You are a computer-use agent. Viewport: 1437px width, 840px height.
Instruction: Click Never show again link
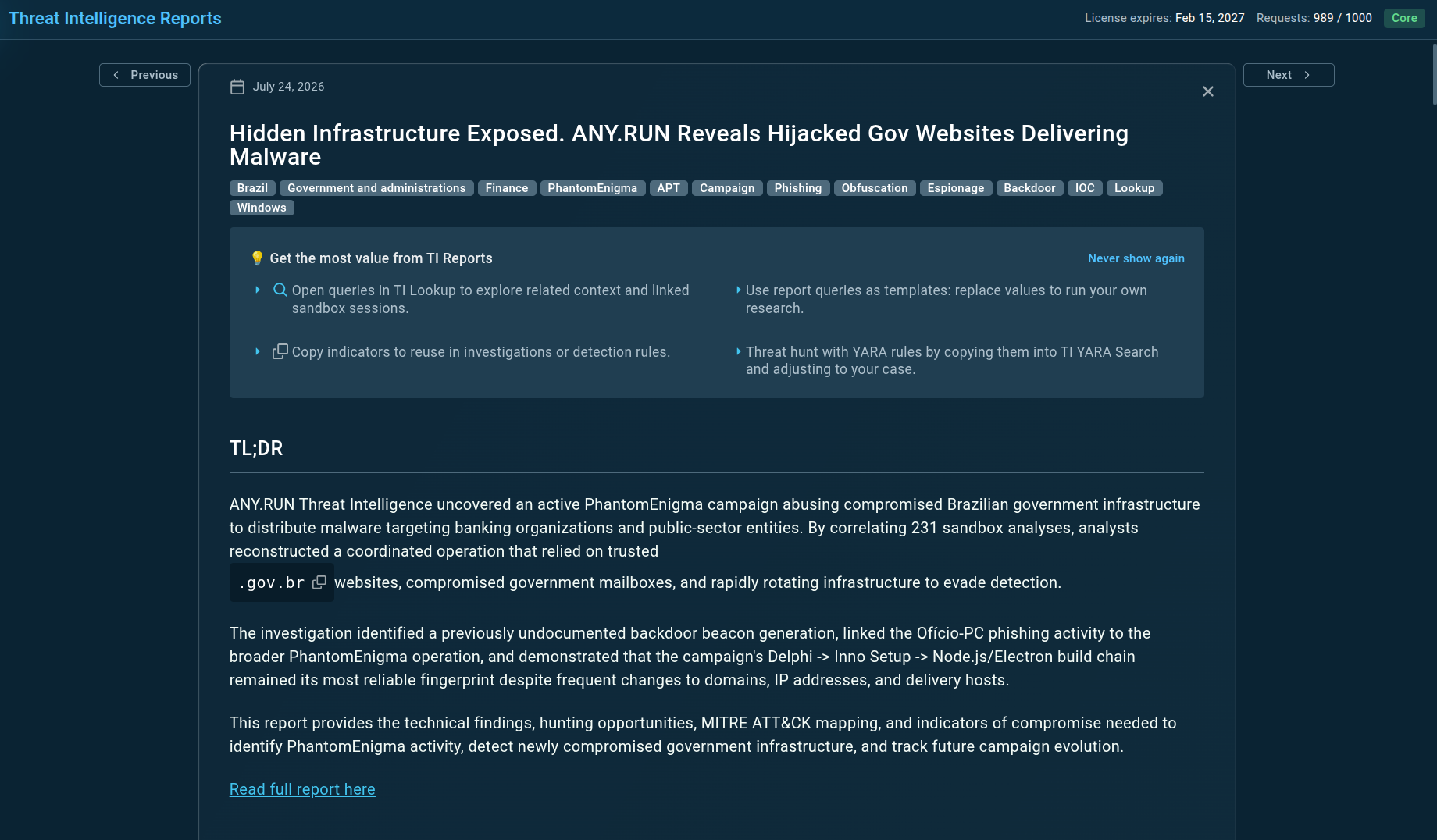coord(1136,258)
